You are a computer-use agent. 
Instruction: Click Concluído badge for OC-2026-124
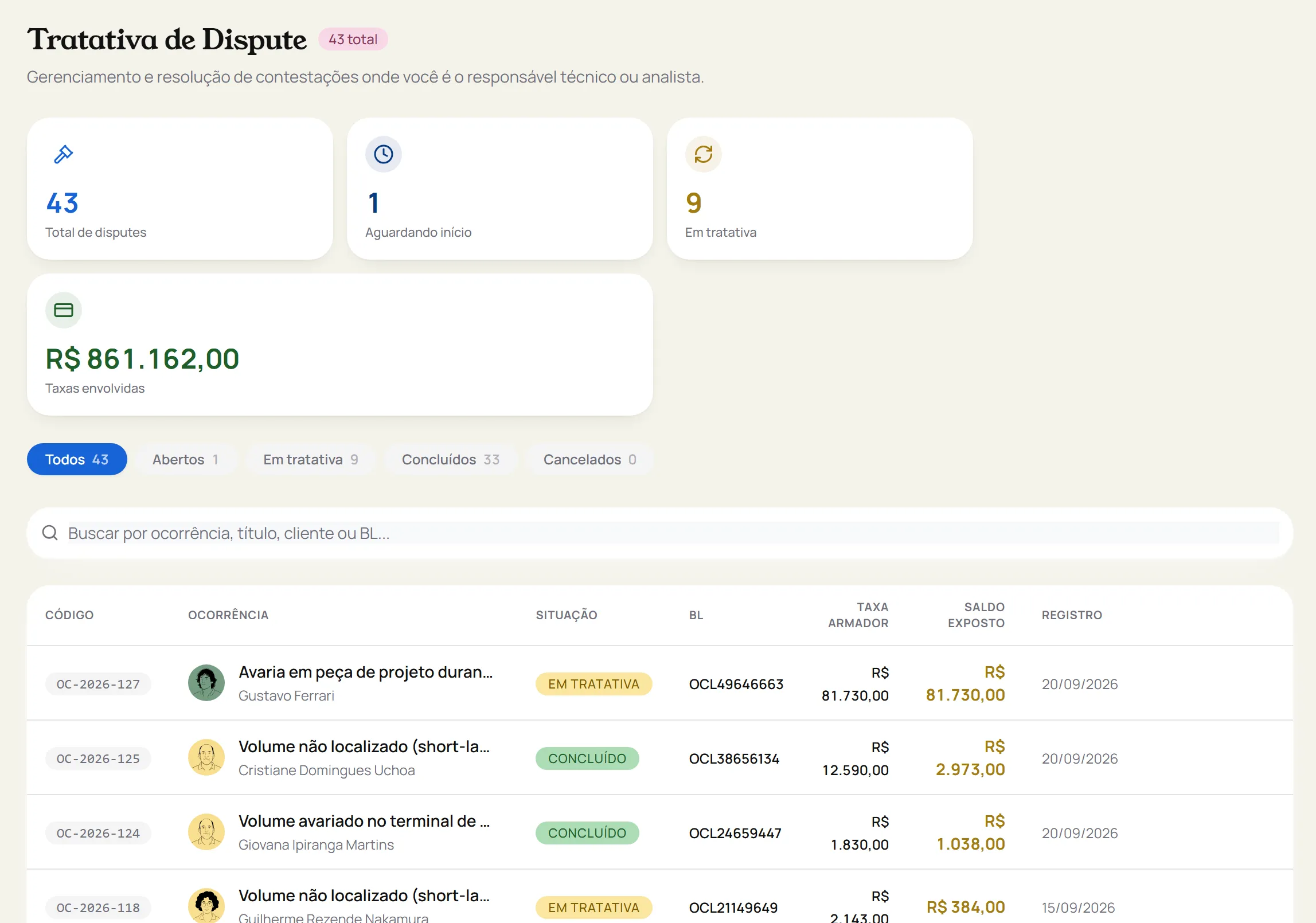(x=587, y=833)
